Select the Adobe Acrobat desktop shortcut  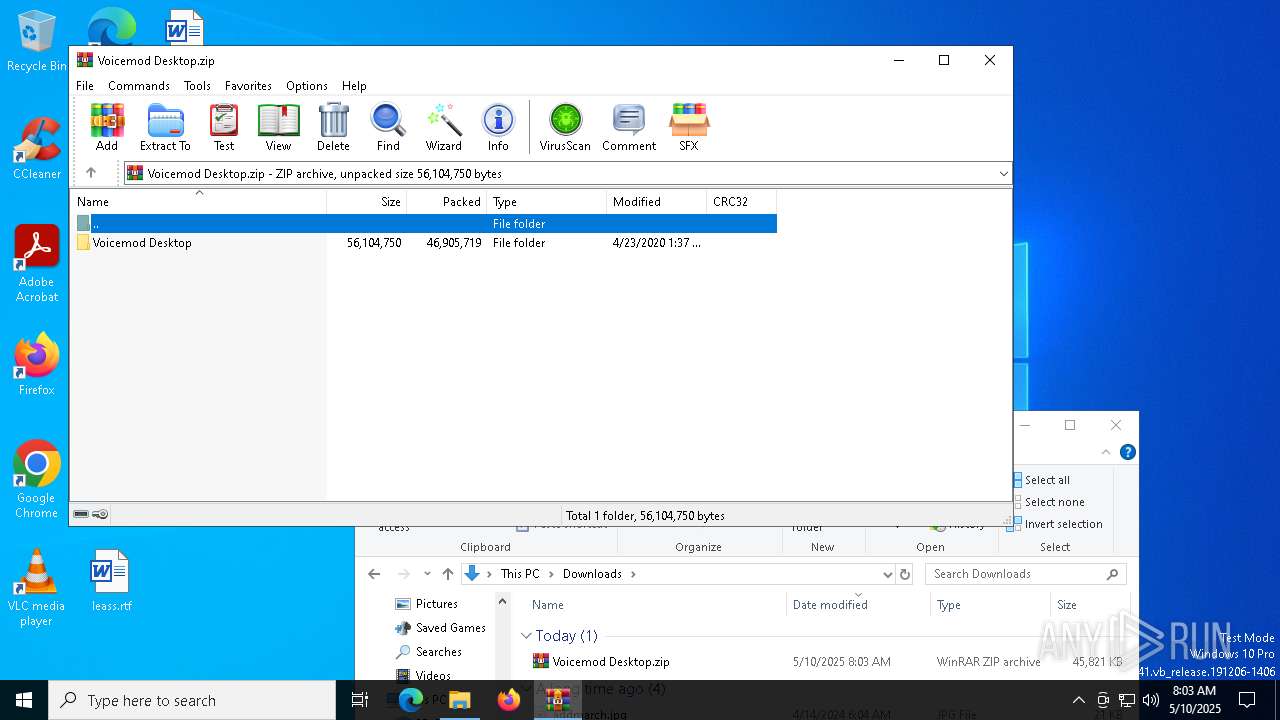(x=37, y=264)
